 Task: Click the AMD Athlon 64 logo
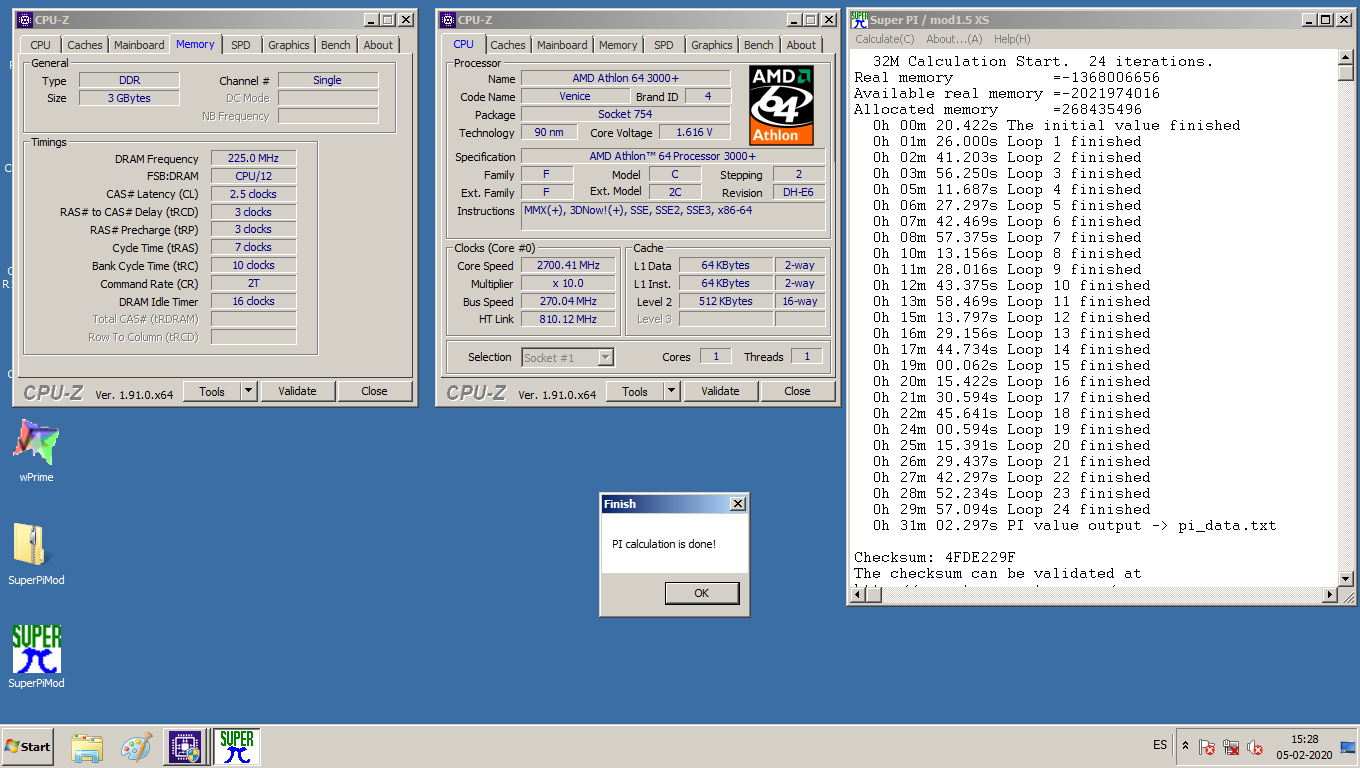(x=781, y=105)
